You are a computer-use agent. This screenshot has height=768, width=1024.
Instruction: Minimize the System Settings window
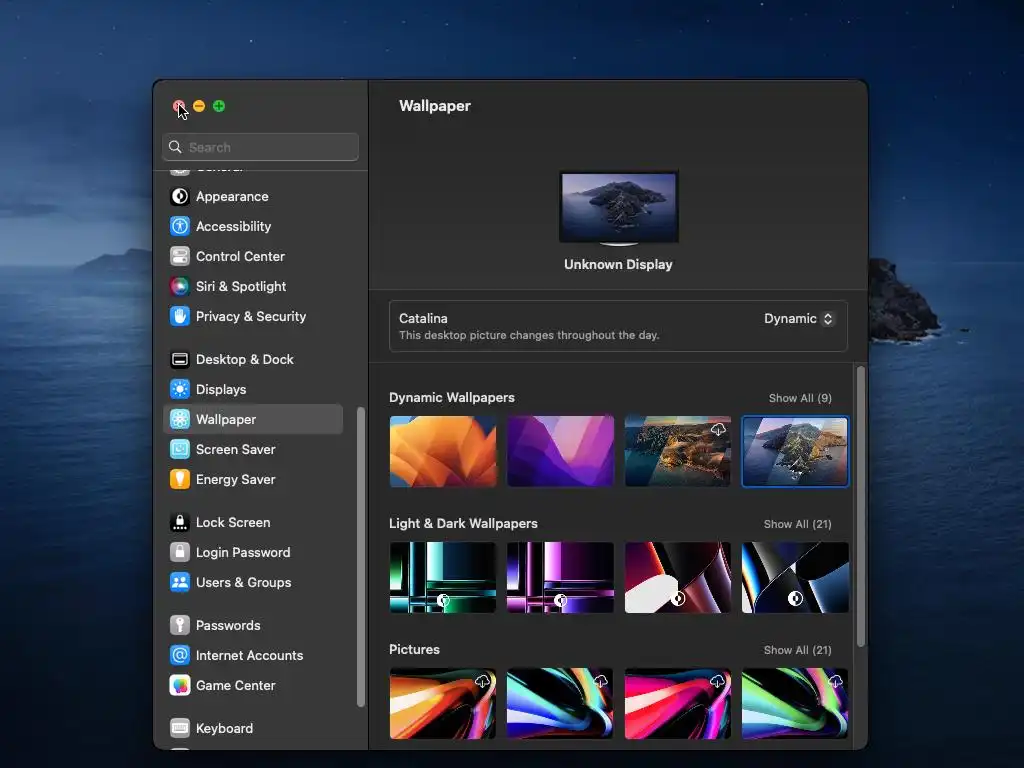pos(199,106)
